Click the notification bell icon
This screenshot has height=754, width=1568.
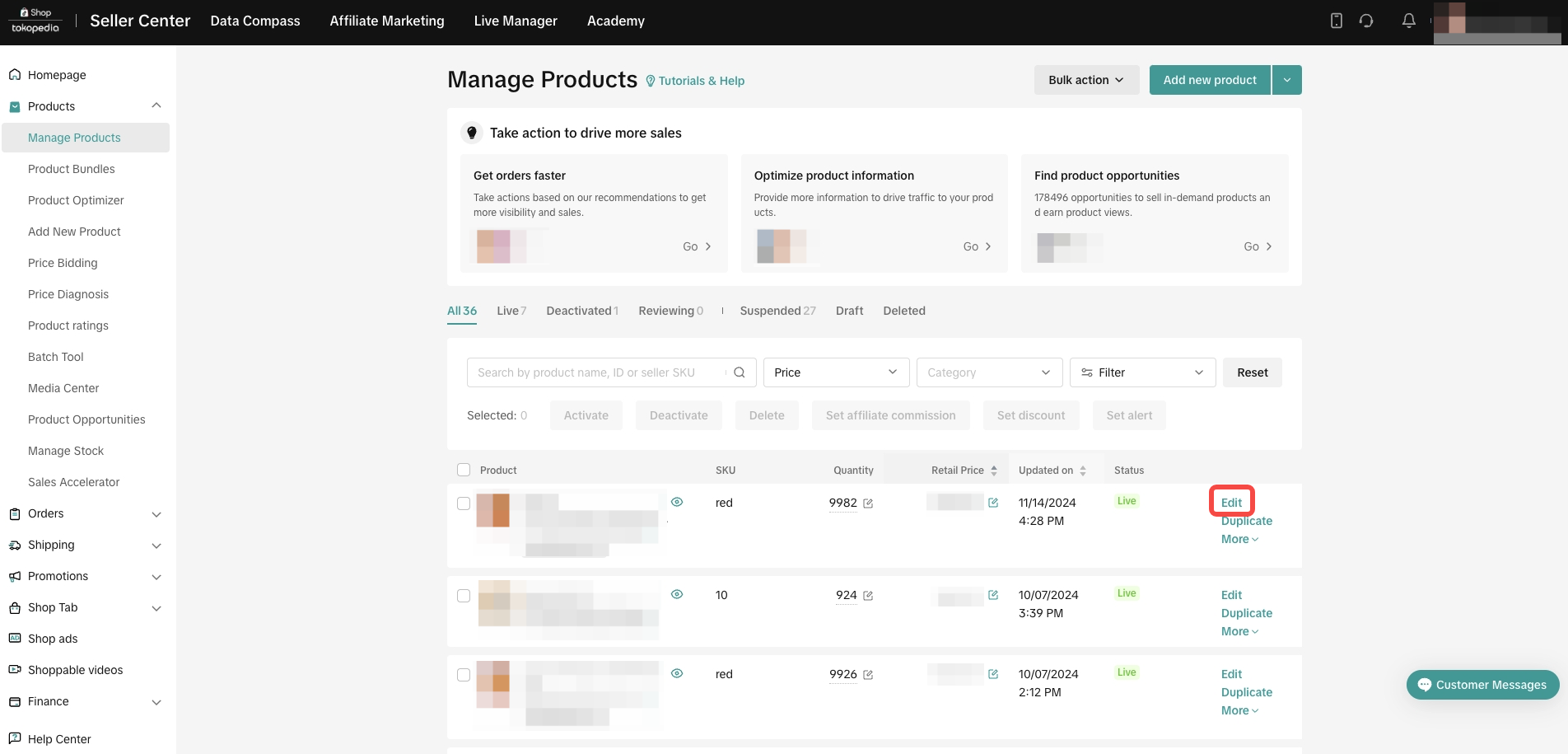tap(1408, 21)
